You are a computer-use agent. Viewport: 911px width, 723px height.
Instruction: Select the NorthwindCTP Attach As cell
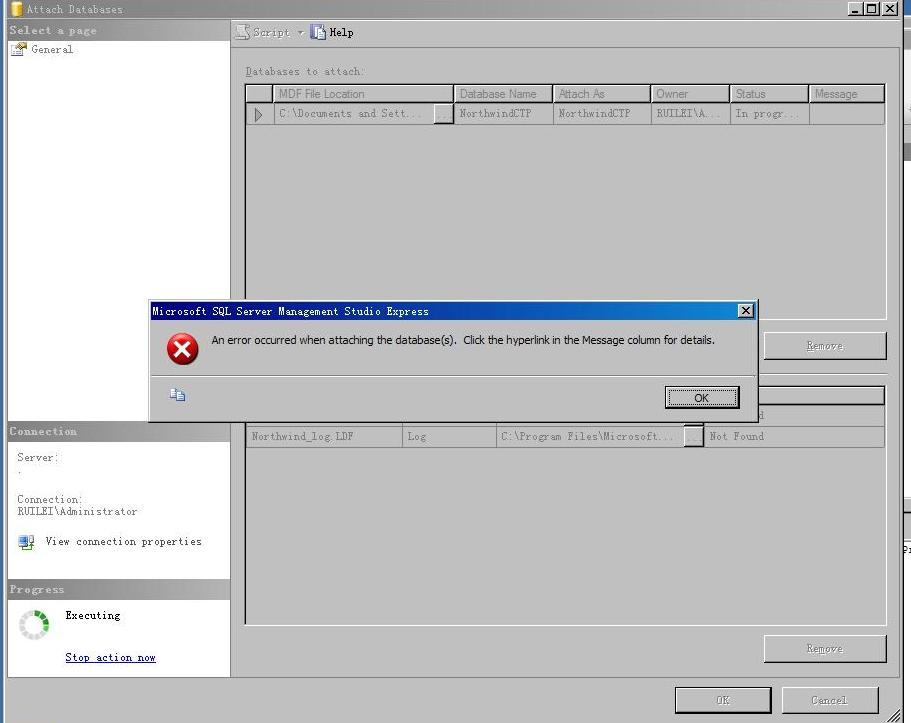click(x=602, y=114)
